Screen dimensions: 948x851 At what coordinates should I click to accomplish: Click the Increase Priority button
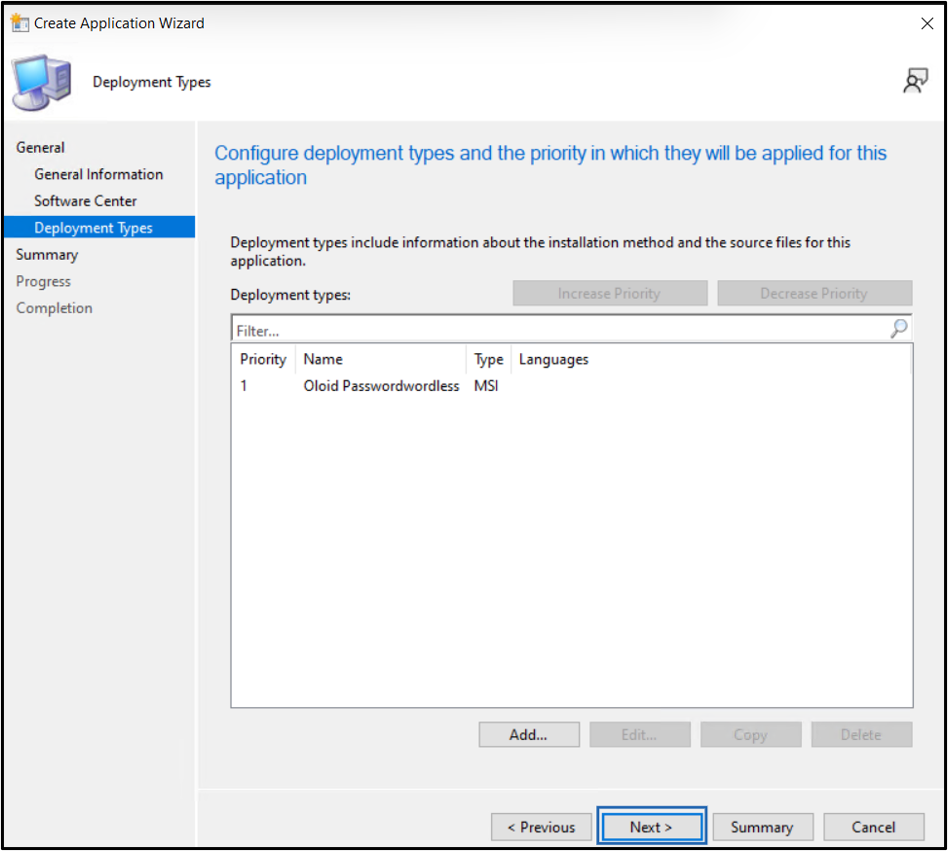(610, 293)
